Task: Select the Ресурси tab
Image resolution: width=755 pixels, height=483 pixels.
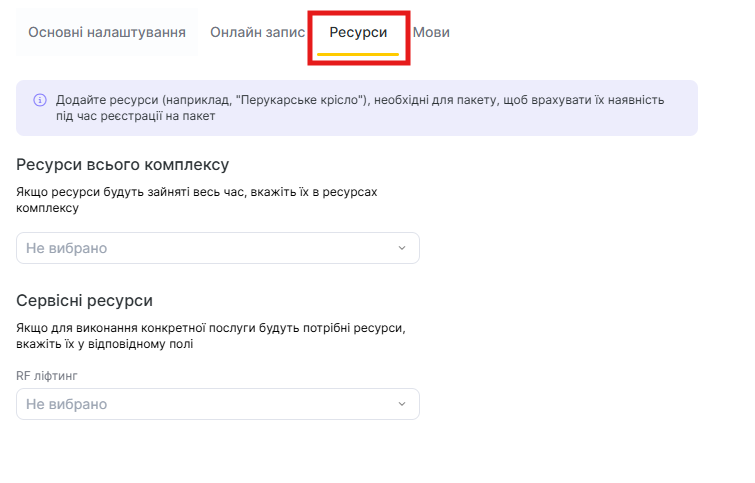Action: coord(358,32)
